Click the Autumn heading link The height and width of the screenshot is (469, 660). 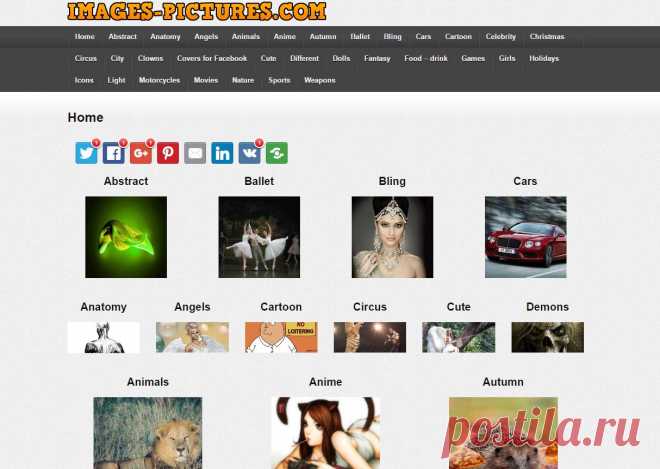coord(503,382)
